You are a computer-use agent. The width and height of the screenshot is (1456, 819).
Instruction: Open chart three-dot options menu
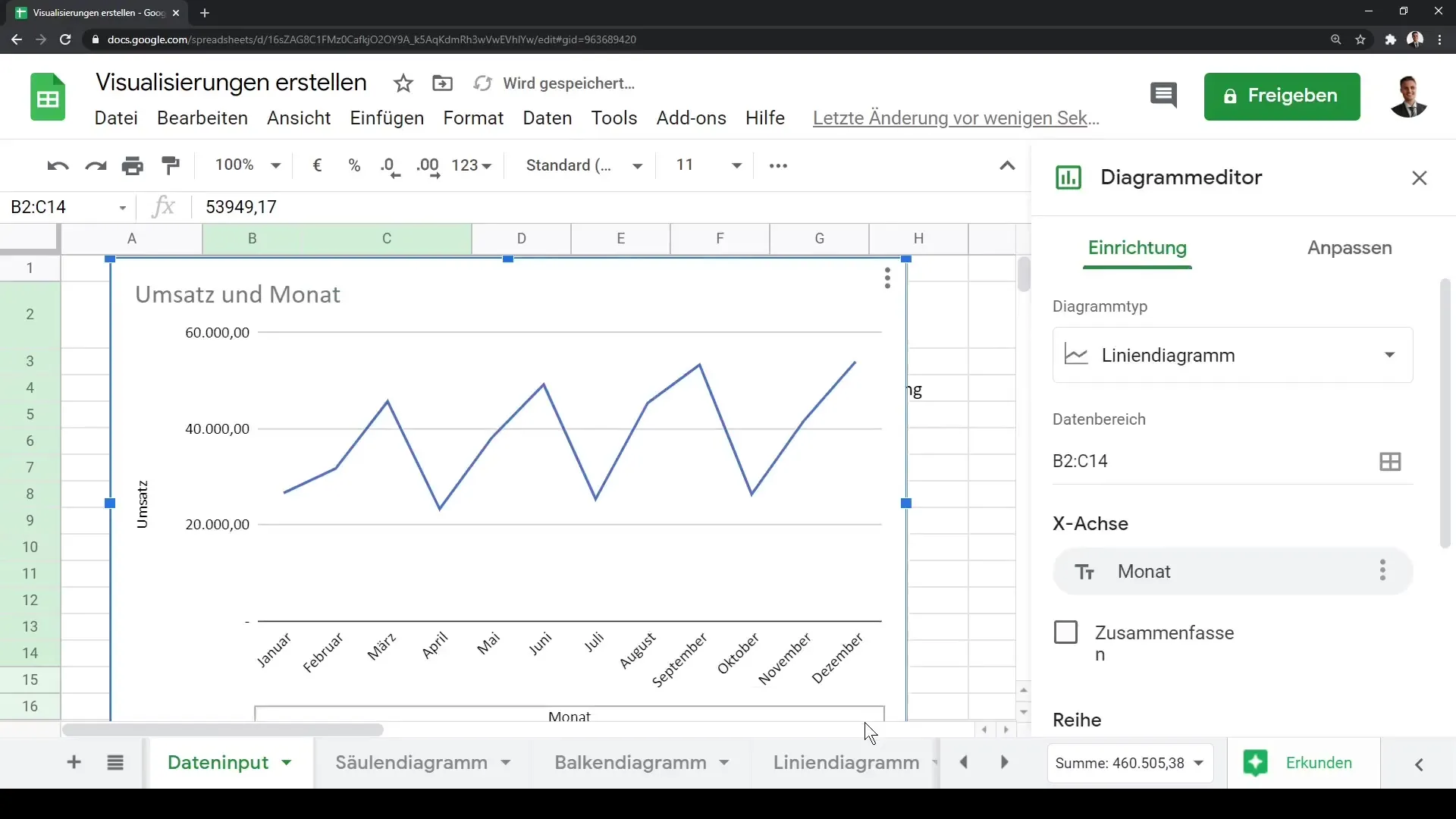pos(887,278)
